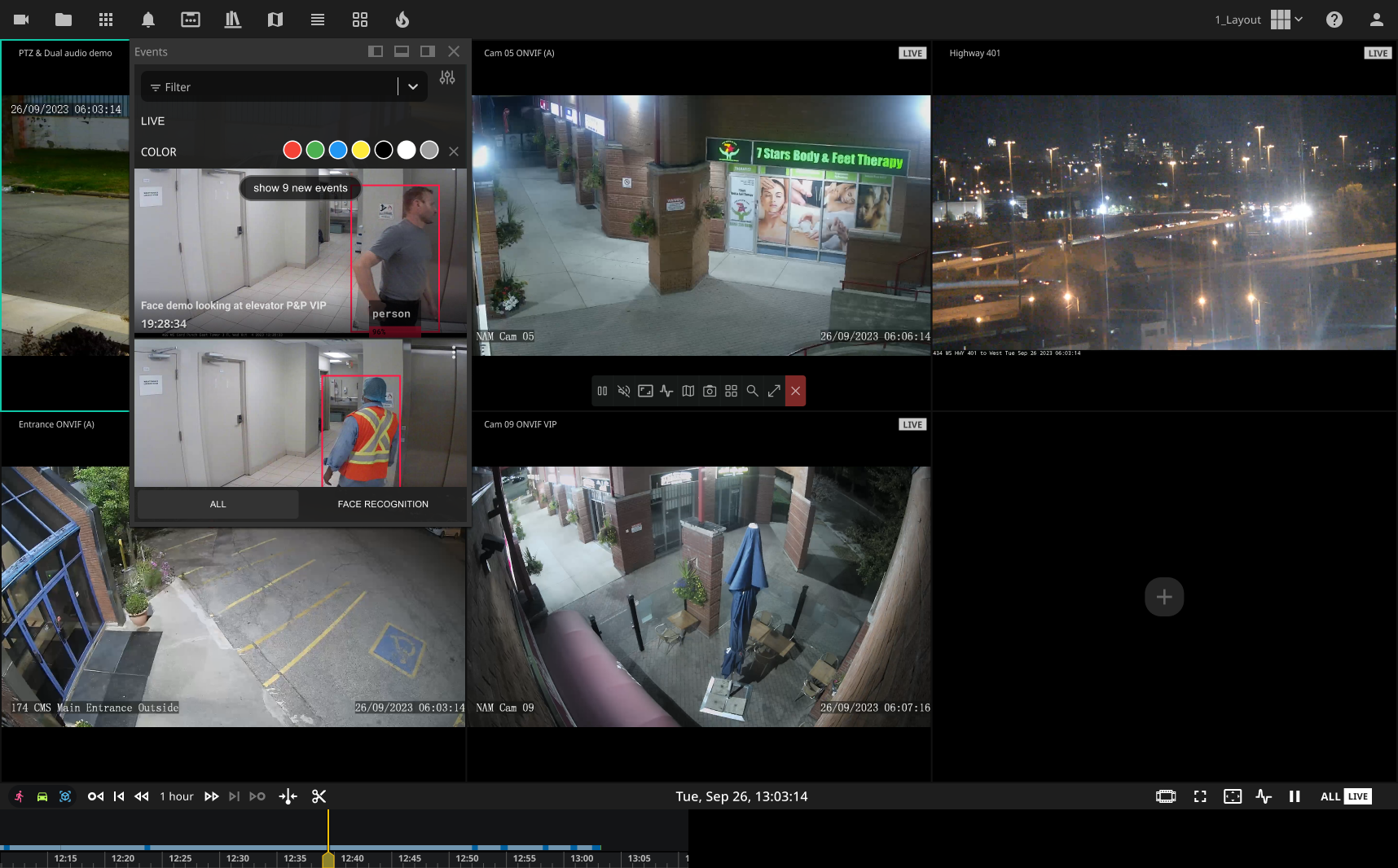Select the red event color filter
The height and width of the screenshot is (868, 1398).
292,150
